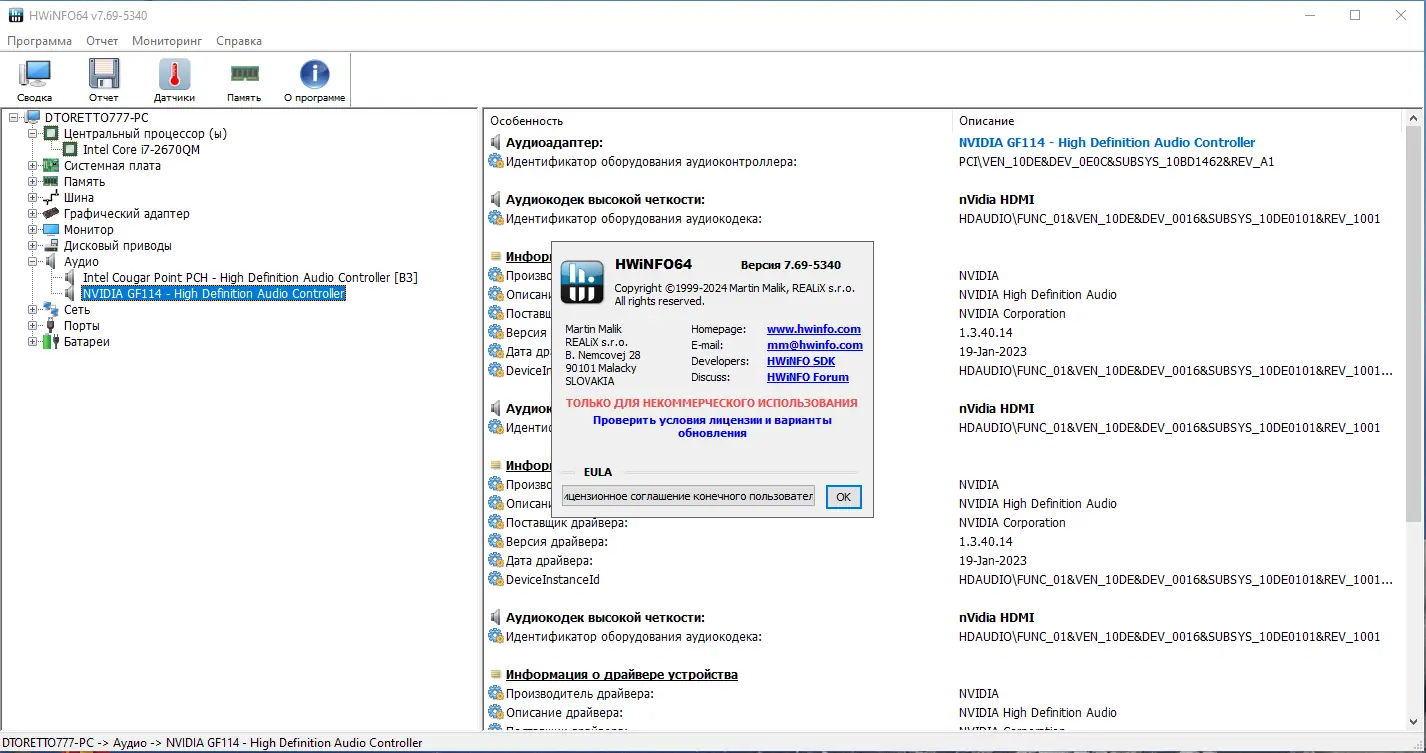
Task: Expand the Память tree node
Action: [33, 182]
